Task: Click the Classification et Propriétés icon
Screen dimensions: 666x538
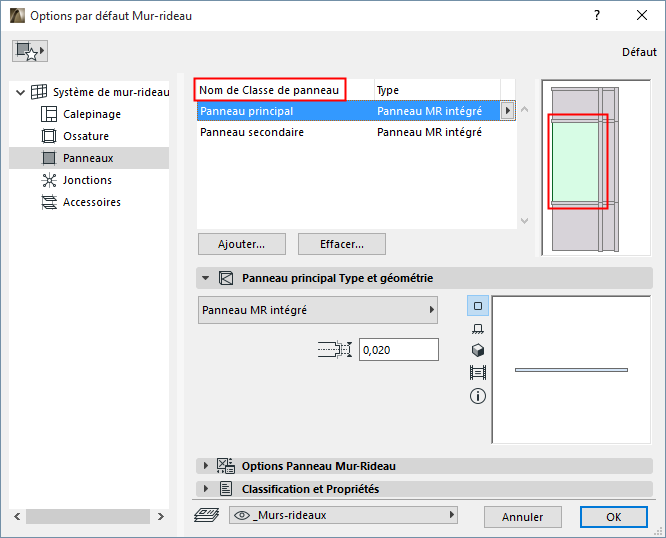Action: pyautogui.click(x=226, y=489)
